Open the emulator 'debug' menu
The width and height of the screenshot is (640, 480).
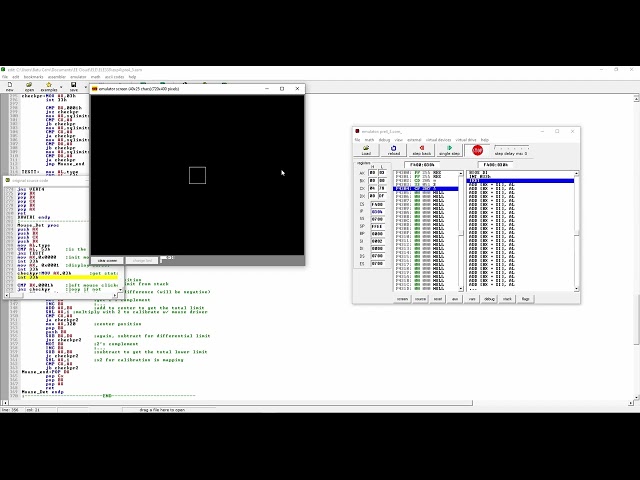click(x=384, y=140)
